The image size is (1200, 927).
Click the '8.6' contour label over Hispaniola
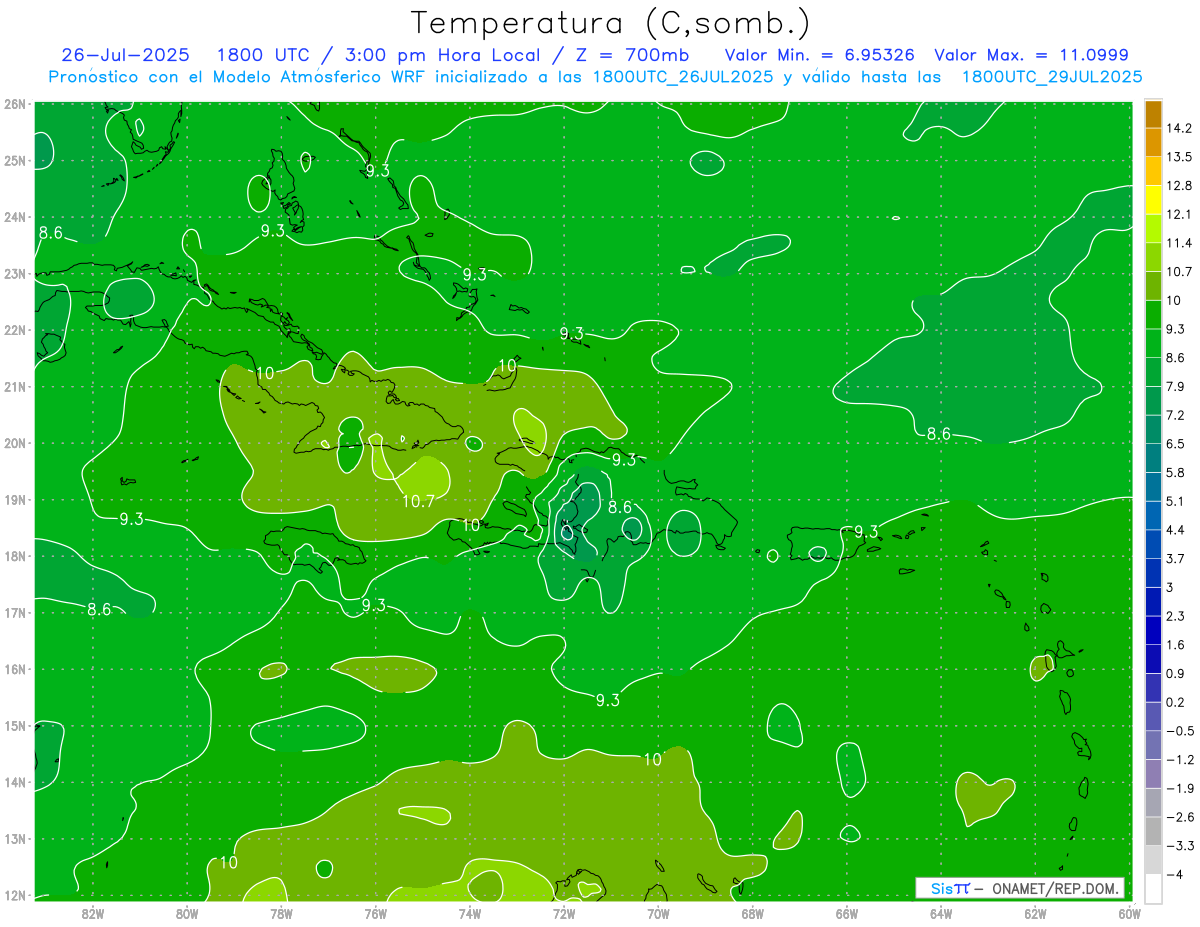coord(620,507)
